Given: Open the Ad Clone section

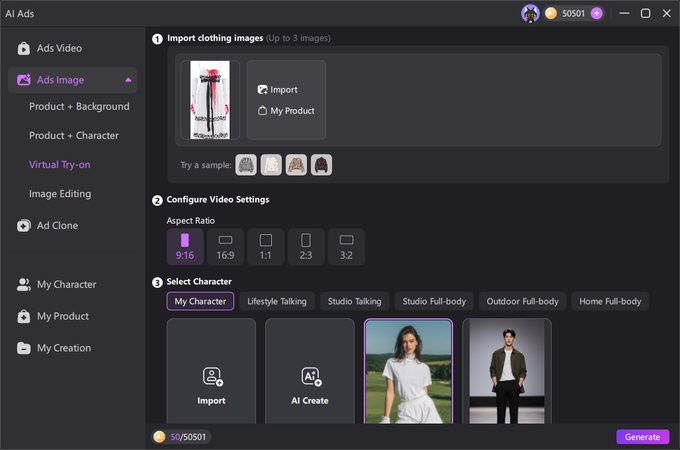Looking at the screenshot, I should (48, 225).
